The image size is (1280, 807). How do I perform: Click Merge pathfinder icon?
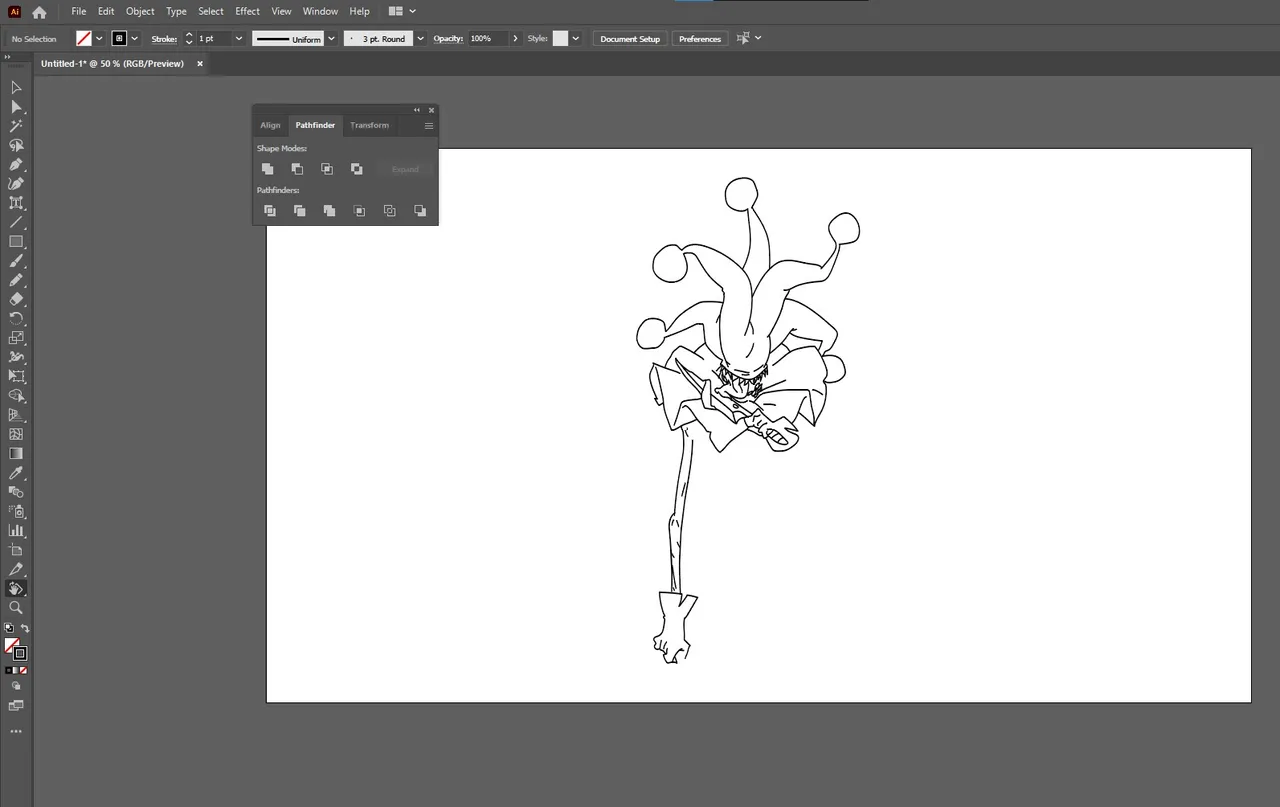coord(329,211)
